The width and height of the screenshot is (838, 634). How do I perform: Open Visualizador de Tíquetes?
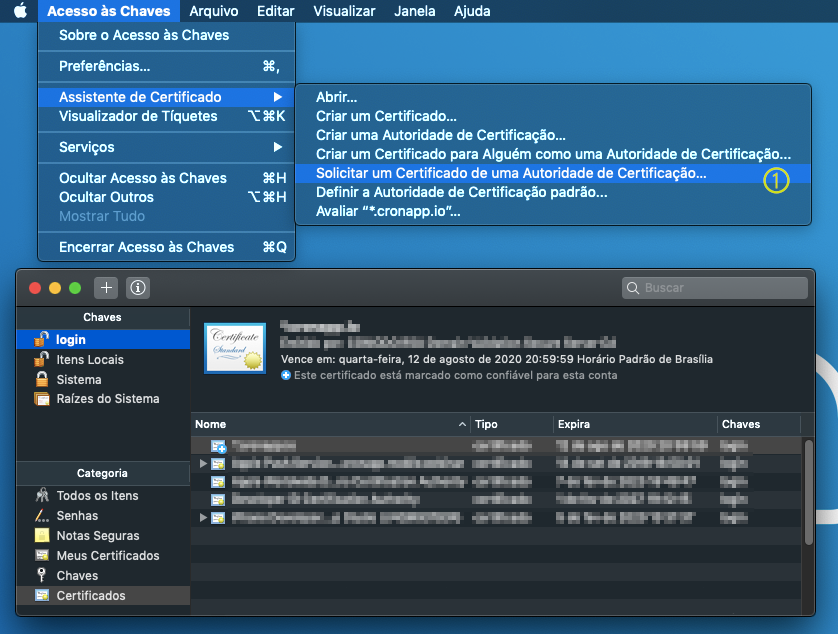click(167, 116)
